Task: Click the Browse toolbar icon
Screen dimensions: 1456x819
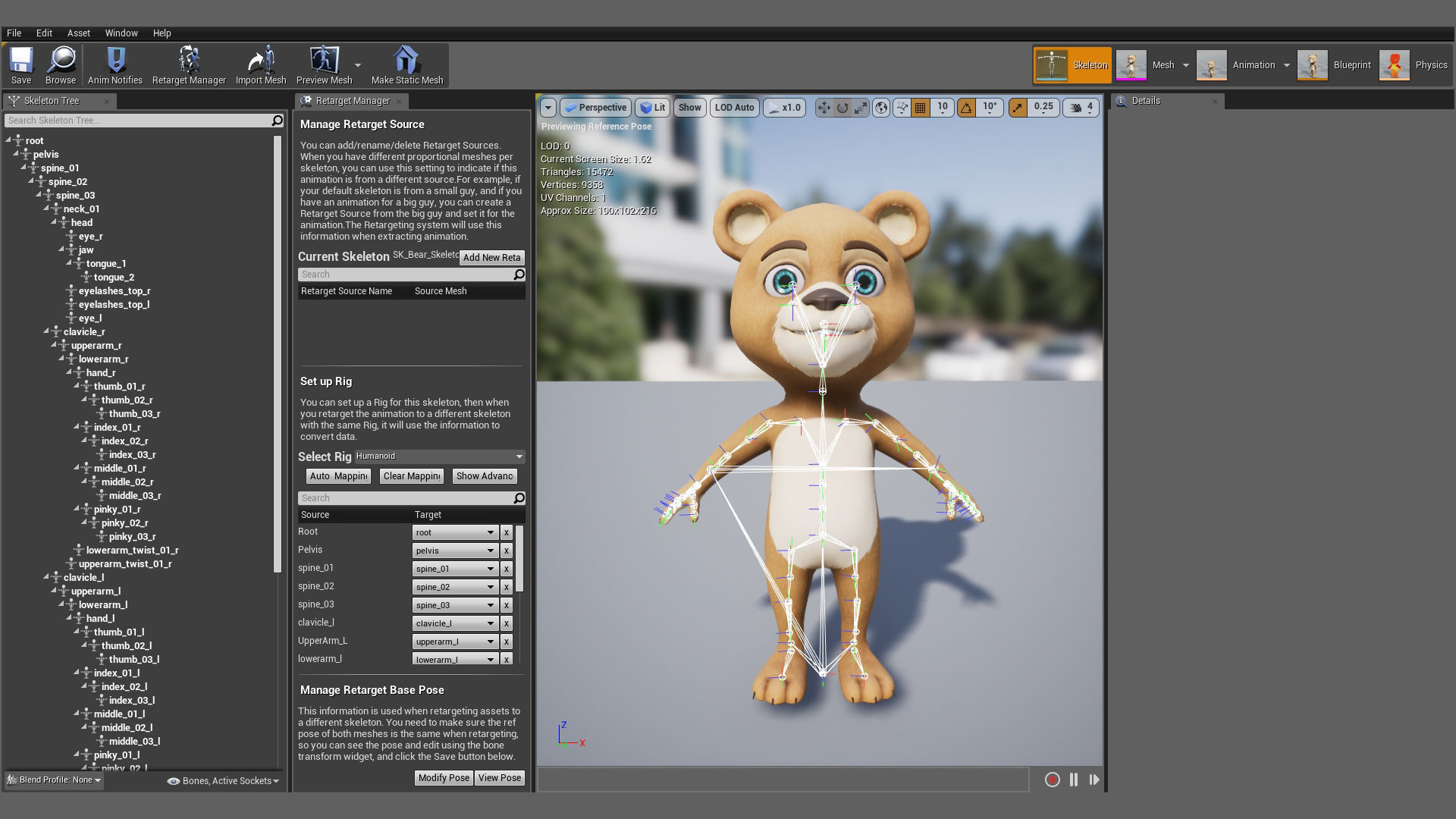Action: pos(61,61)
